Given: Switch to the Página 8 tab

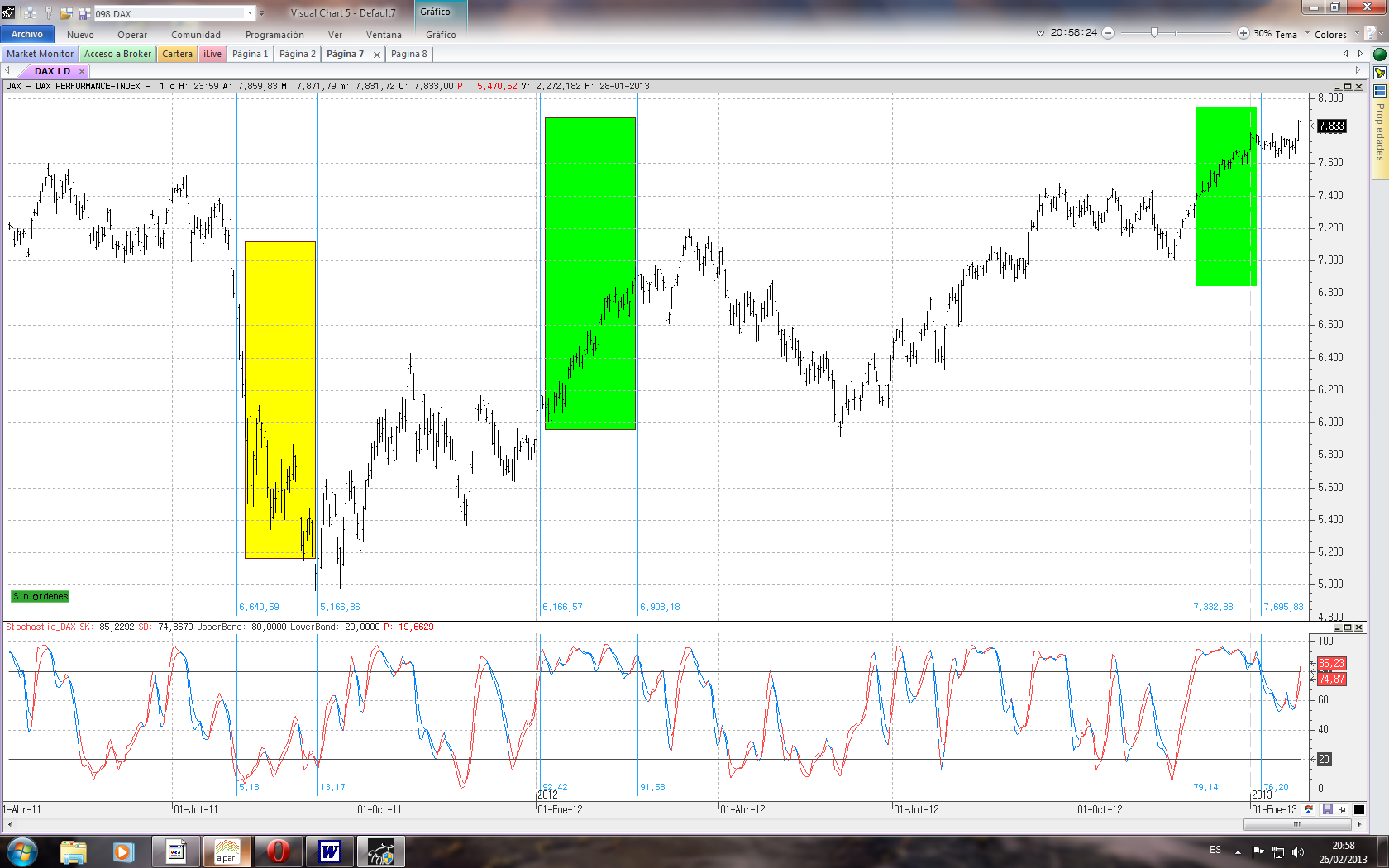Looking at the screenshot, I should coord(408,54).
